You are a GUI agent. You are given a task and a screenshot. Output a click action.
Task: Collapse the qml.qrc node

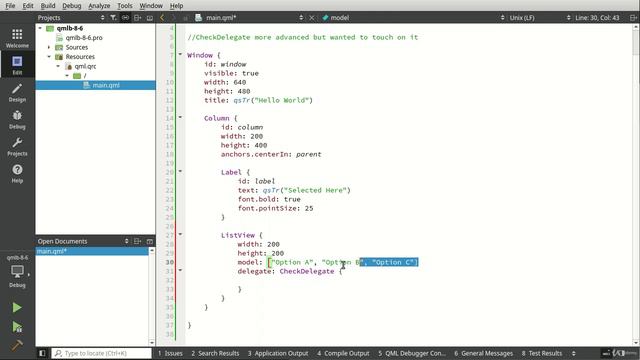[x=58, y=66]
